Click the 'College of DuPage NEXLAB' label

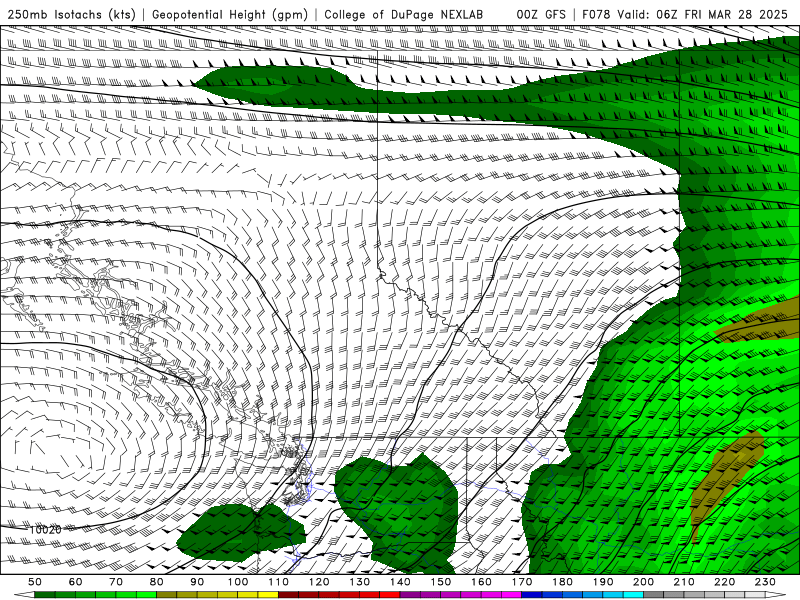click(x=404, y=14)
